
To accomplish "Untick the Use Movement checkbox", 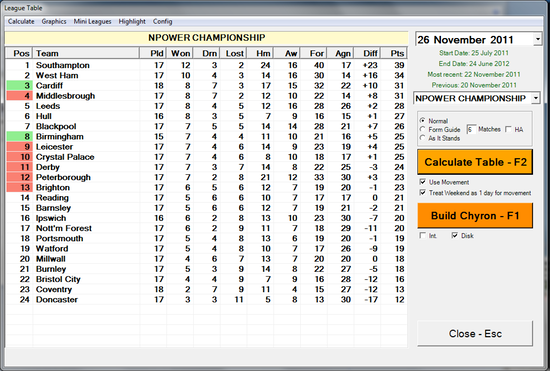I will (423, 182).
